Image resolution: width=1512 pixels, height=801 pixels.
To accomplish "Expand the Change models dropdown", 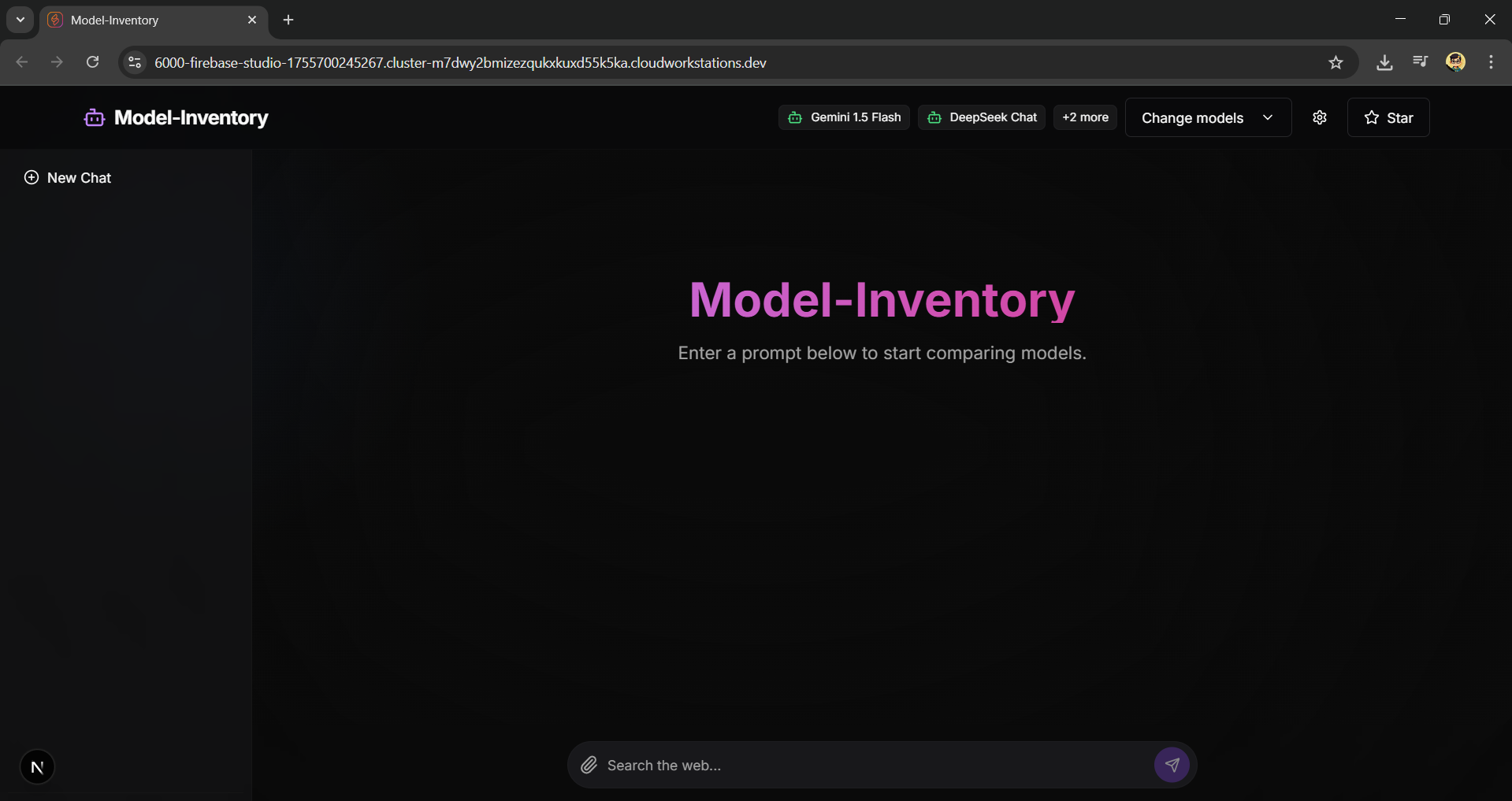I will tap(1207, 117).
